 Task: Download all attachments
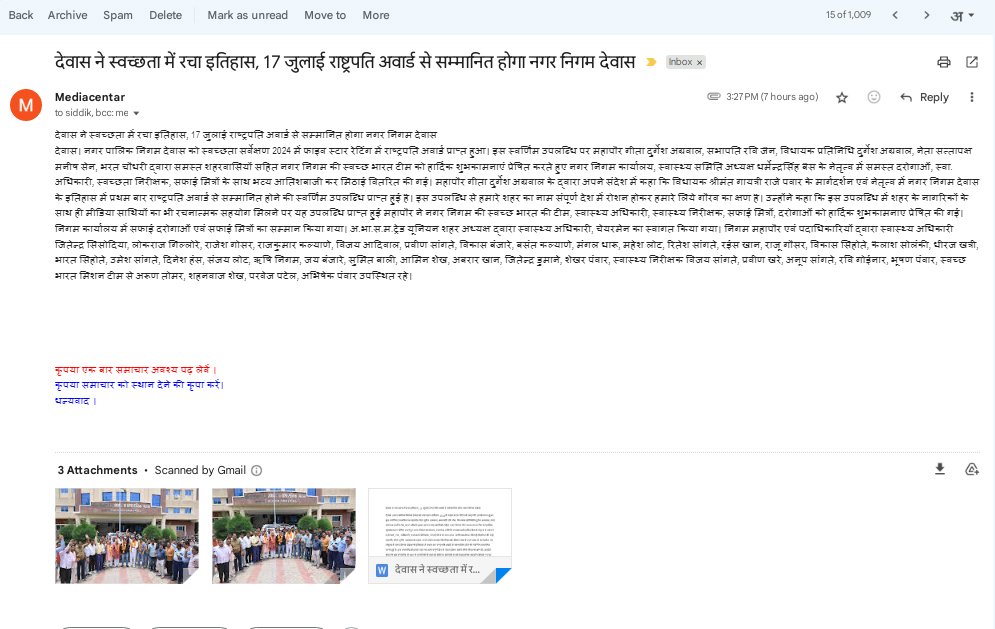pos(940,469)
